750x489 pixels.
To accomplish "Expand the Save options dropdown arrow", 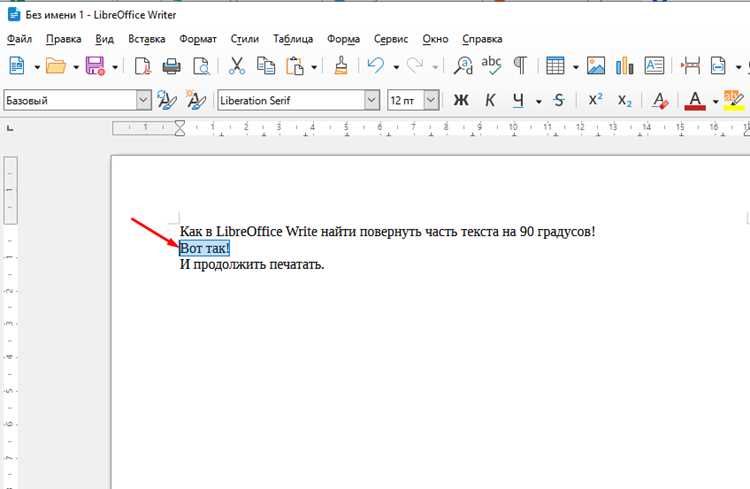I will (x=115, y=67).
